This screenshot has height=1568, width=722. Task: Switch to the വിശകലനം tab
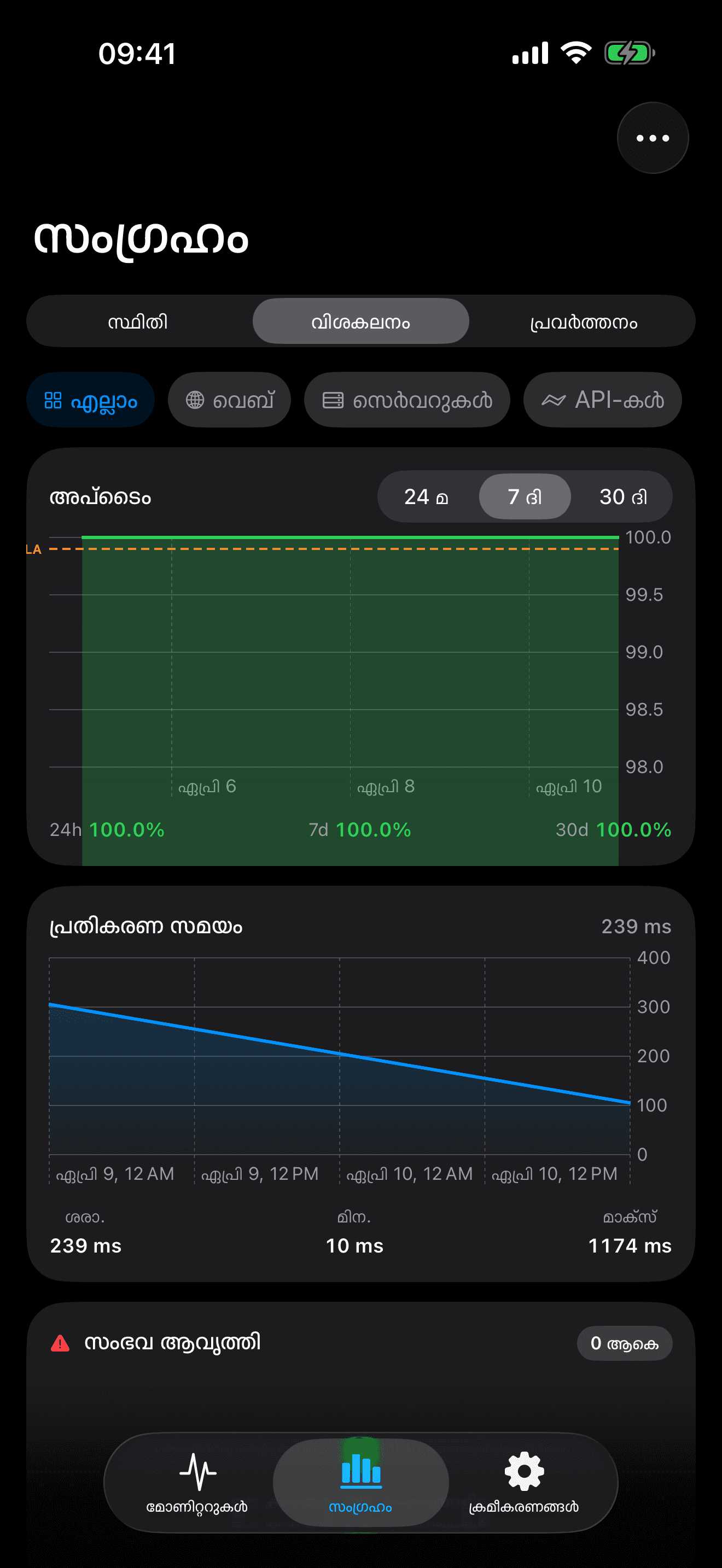(360, 321)
